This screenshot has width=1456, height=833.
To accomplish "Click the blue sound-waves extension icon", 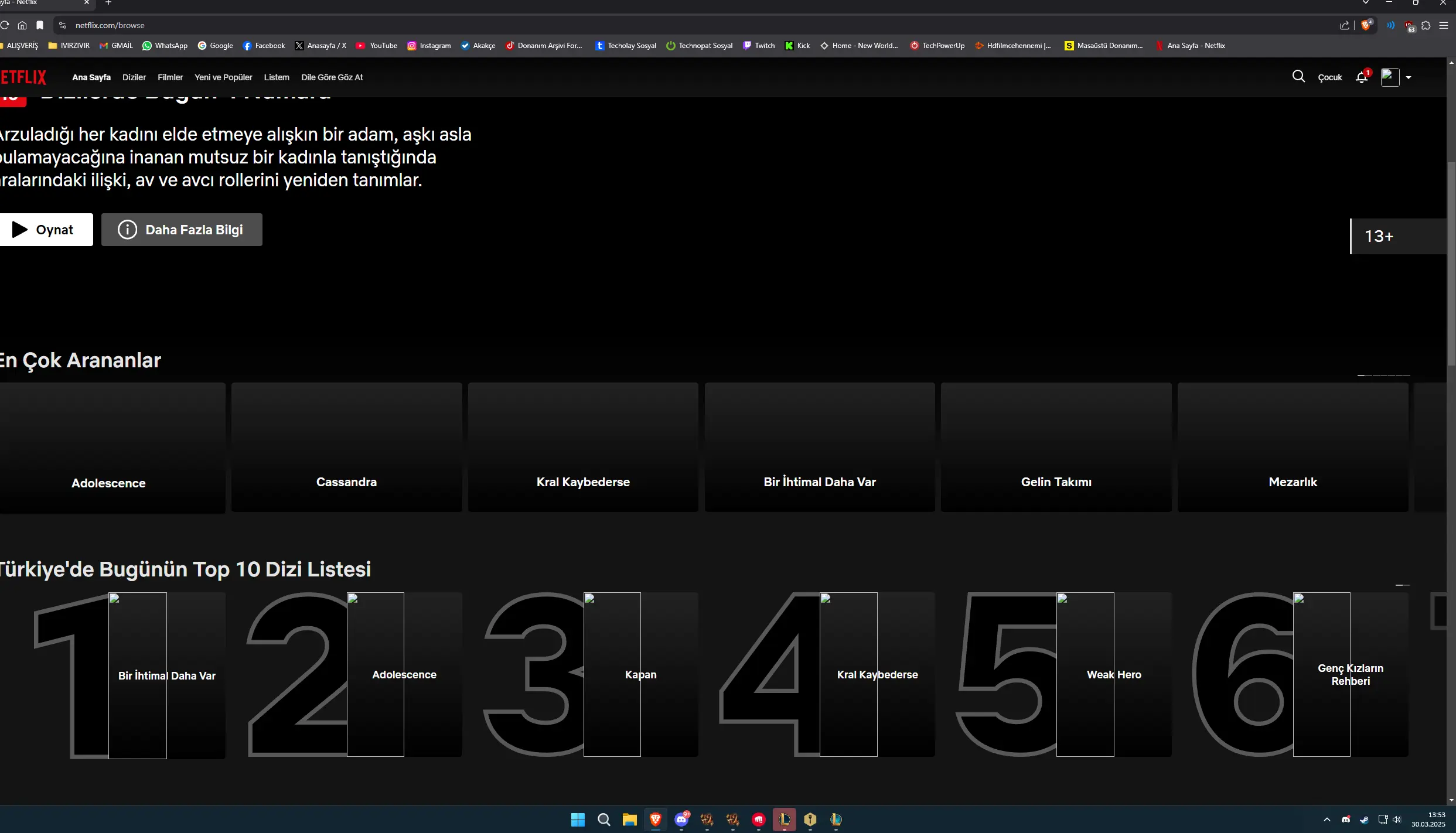I will pos(1391,25).
